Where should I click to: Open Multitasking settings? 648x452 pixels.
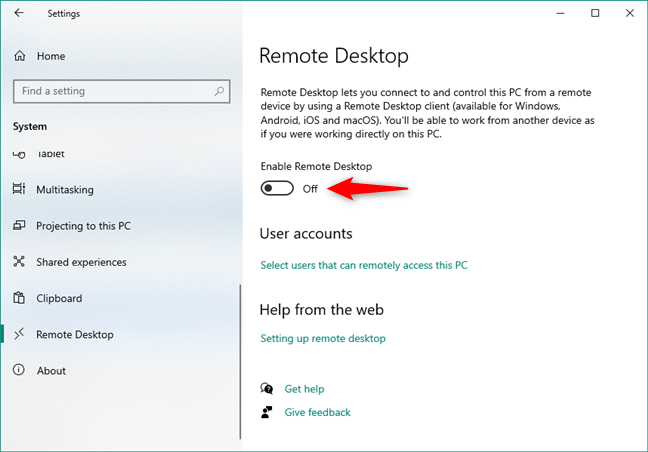(x=65, y=190)
